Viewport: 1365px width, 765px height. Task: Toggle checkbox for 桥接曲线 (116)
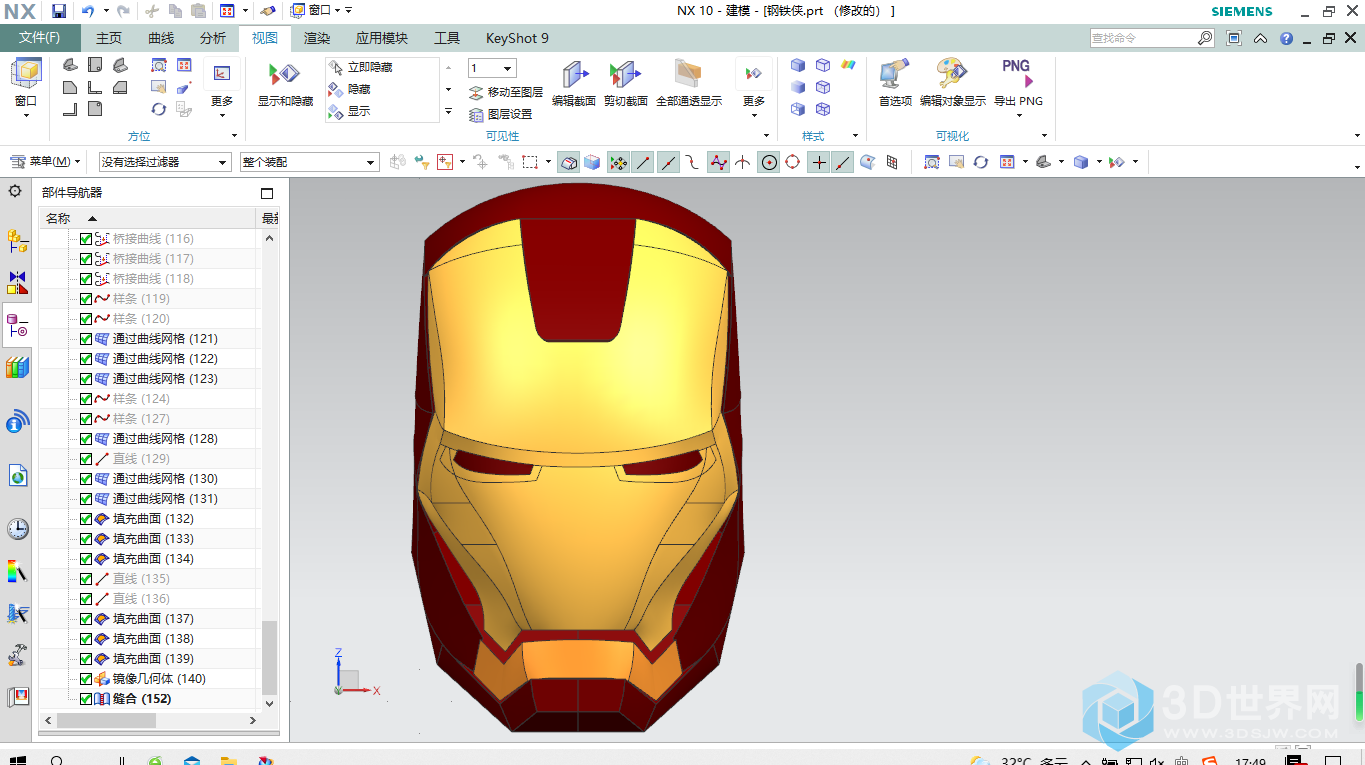(x=85, y=239)
